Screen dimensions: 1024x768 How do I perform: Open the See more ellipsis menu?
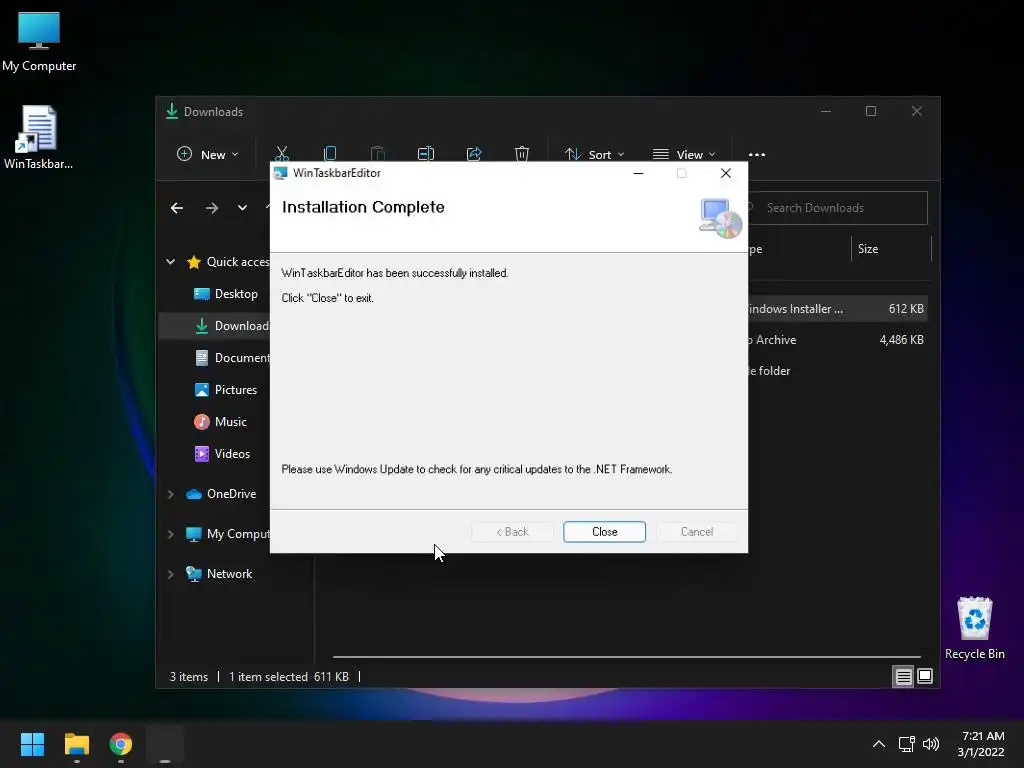coord(757,155)
